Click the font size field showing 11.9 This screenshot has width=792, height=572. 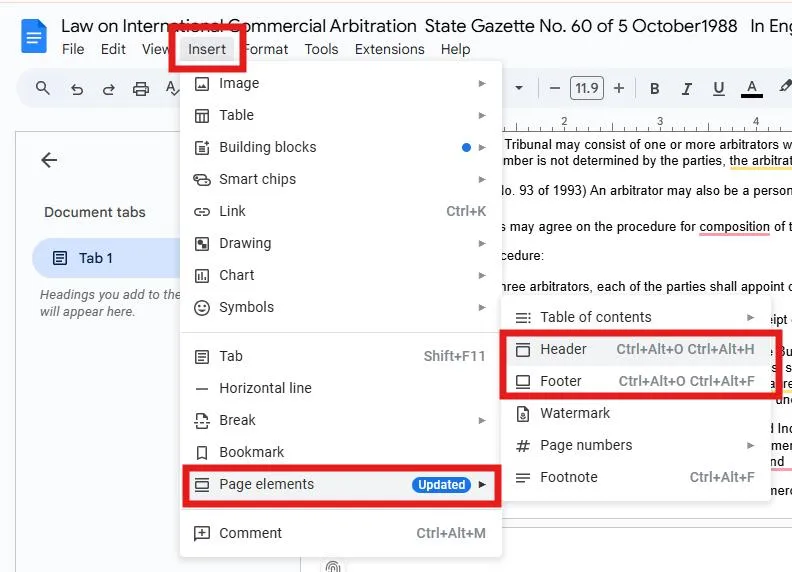tap(586, 88)
